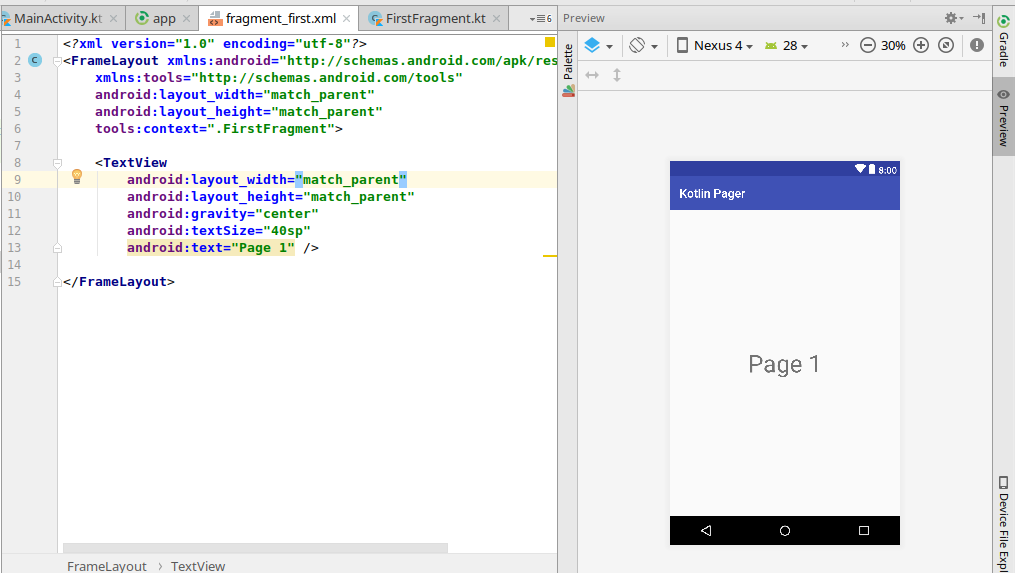Screen dimensions: 1015x573
Task: Close the FirstFragment.kt tab
Action: pyautogui.click(x=496, y=19)
